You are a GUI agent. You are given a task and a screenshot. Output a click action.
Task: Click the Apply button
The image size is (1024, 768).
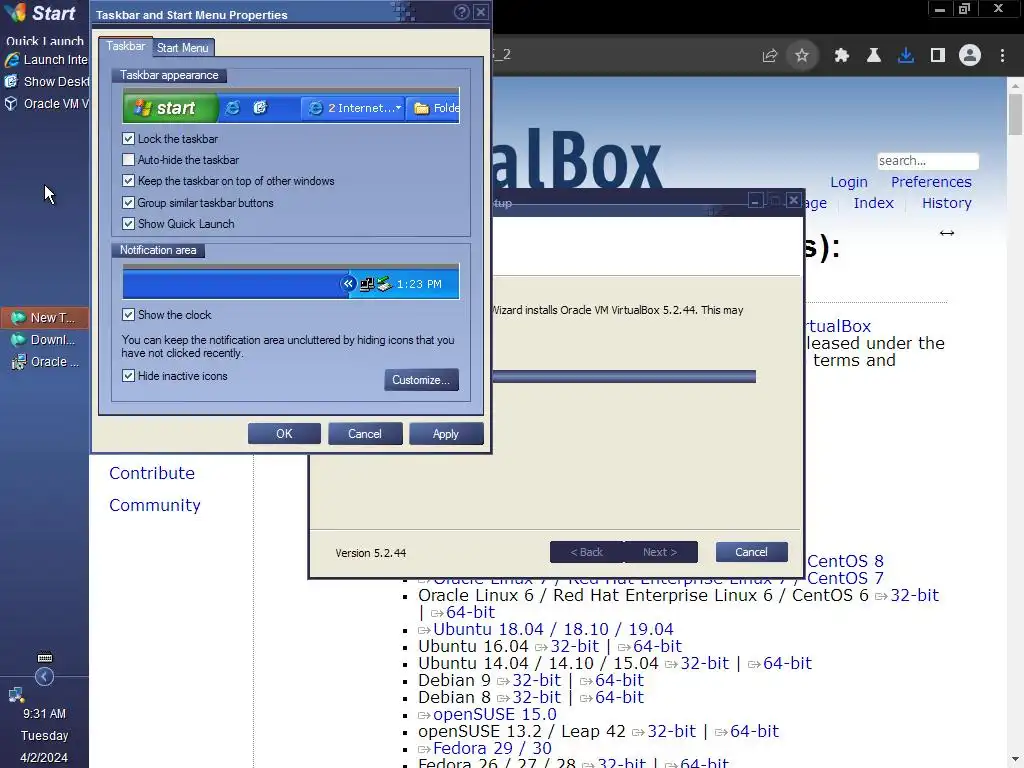(446, 434)
